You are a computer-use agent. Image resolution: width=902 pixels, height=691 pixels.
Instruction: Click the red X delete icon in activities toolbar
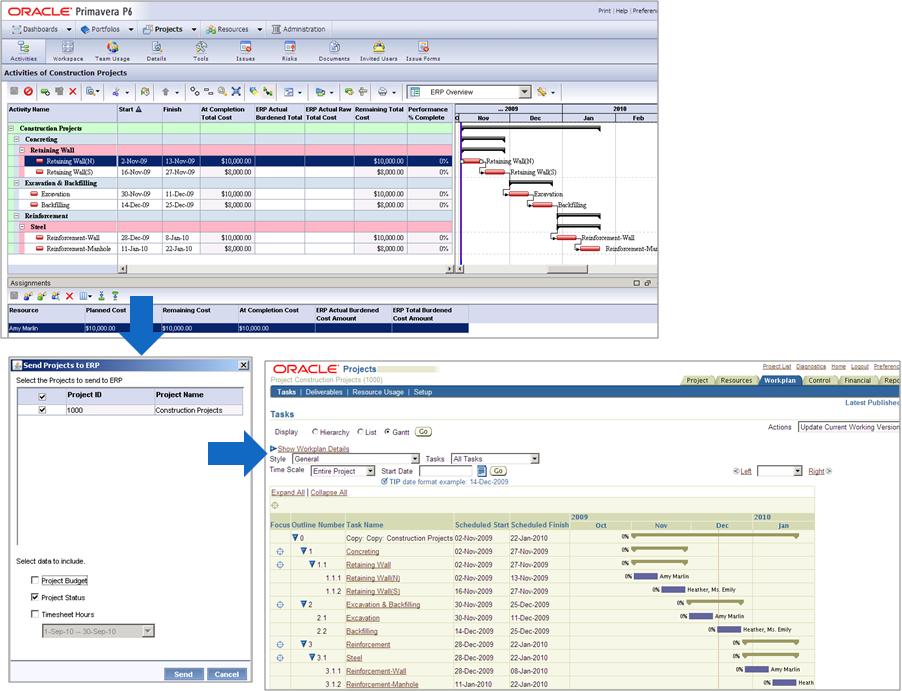coord(72,91)
